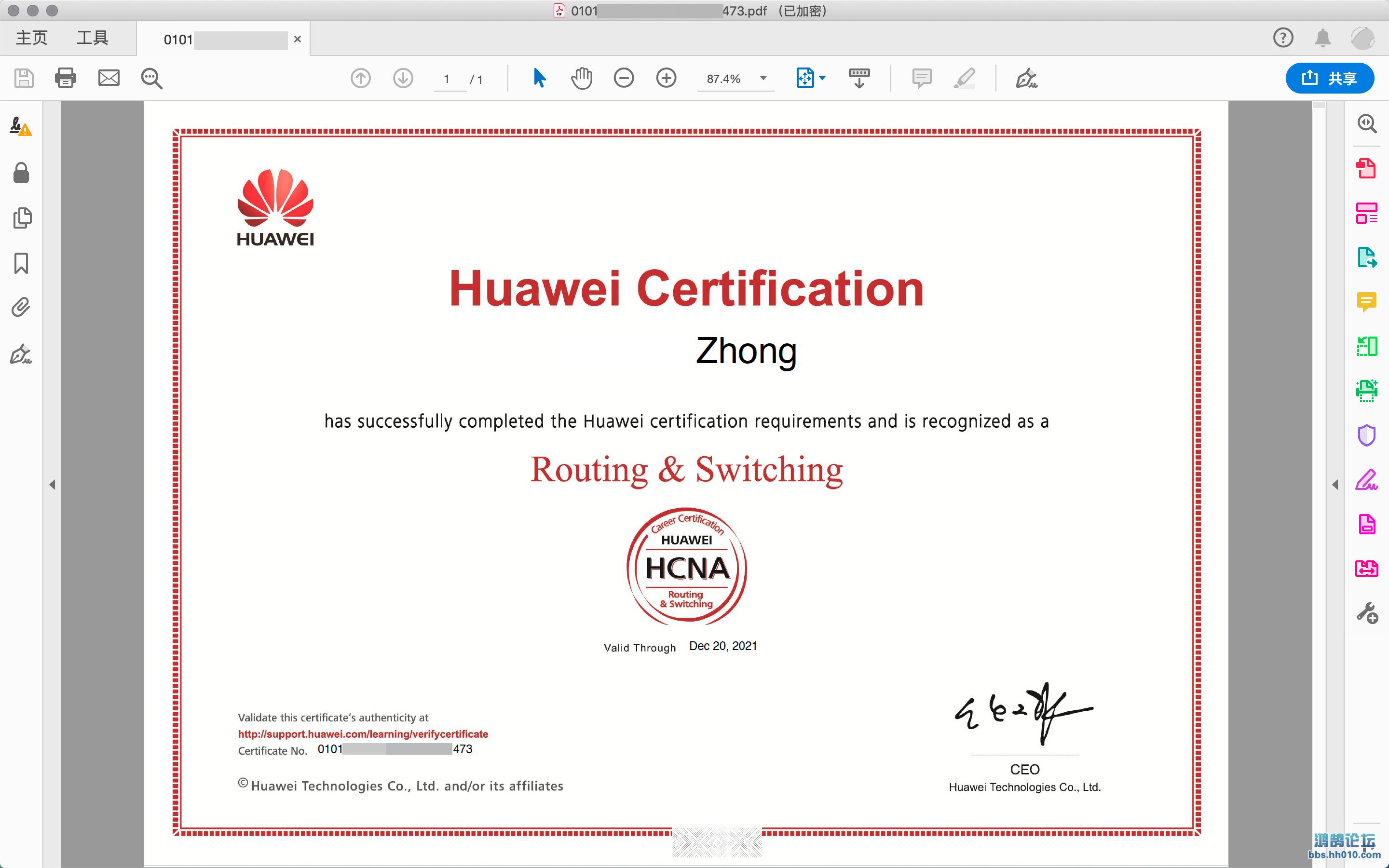This screenshot has width=1389, height=868.
Task: Click the blue 共享 share button
Action: coord(1330,78)
